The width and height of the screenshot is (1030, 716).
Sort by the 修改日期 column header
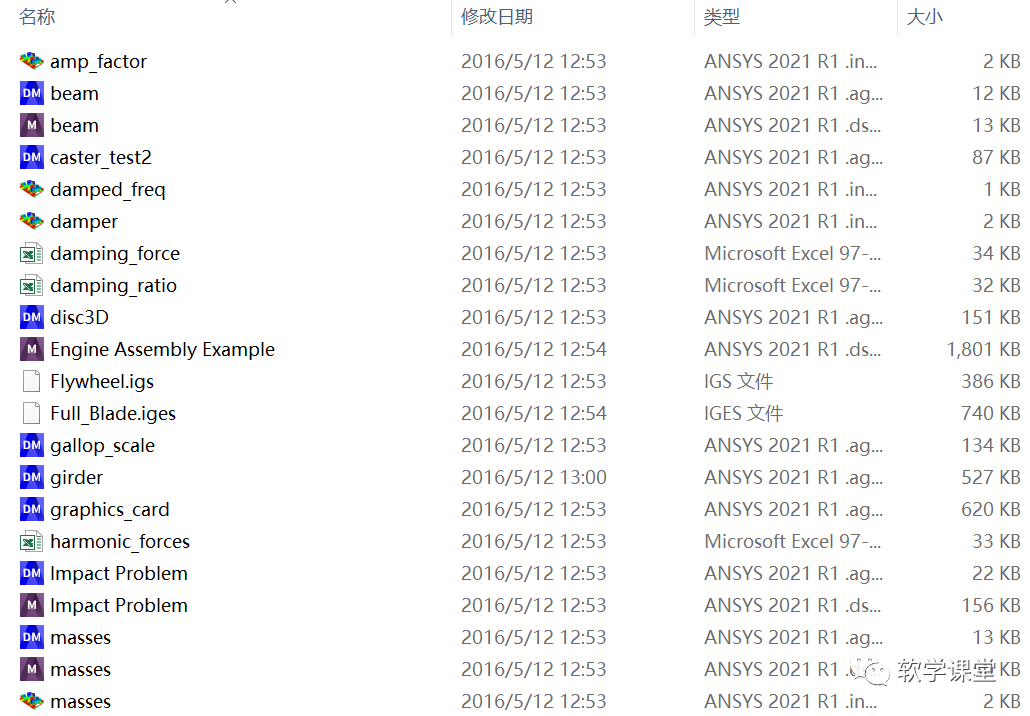(x=496, y=17)
